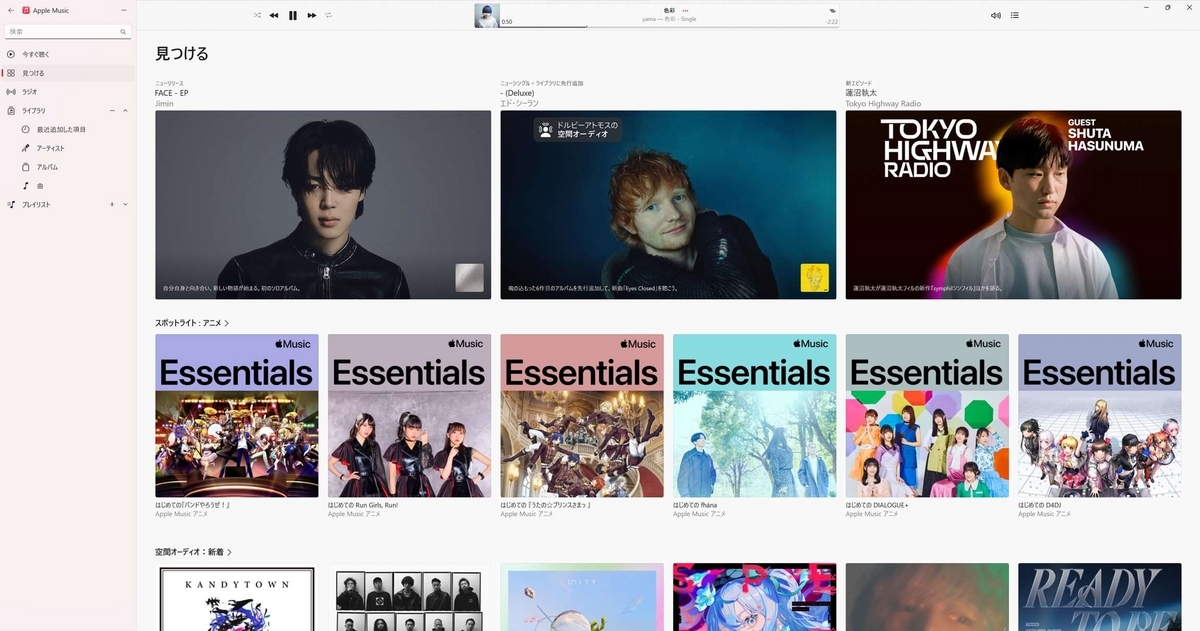Click the minus icon beside ライブラリ
The image size is (1200, 631).
(112, 110)
